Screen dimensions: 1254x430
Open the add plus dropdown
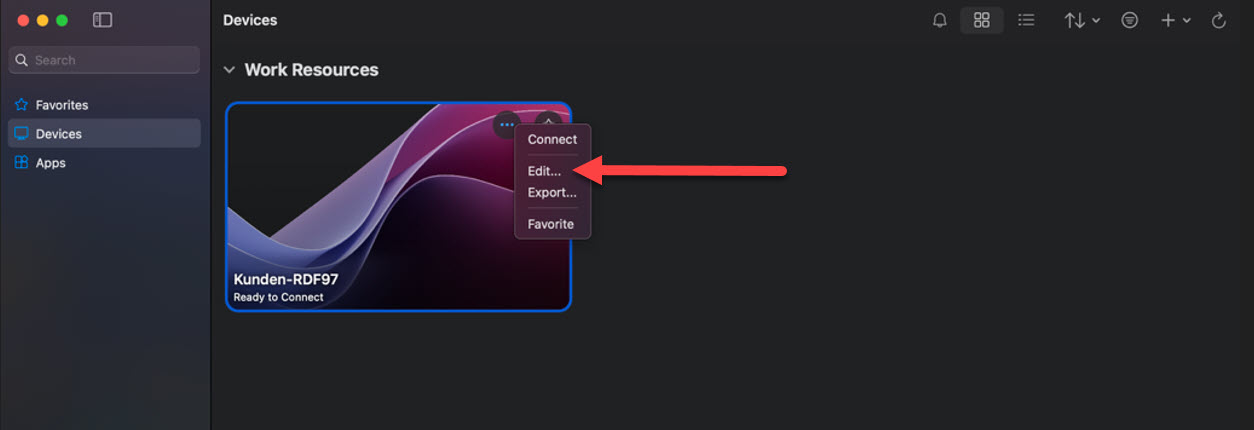[1175, 20]
